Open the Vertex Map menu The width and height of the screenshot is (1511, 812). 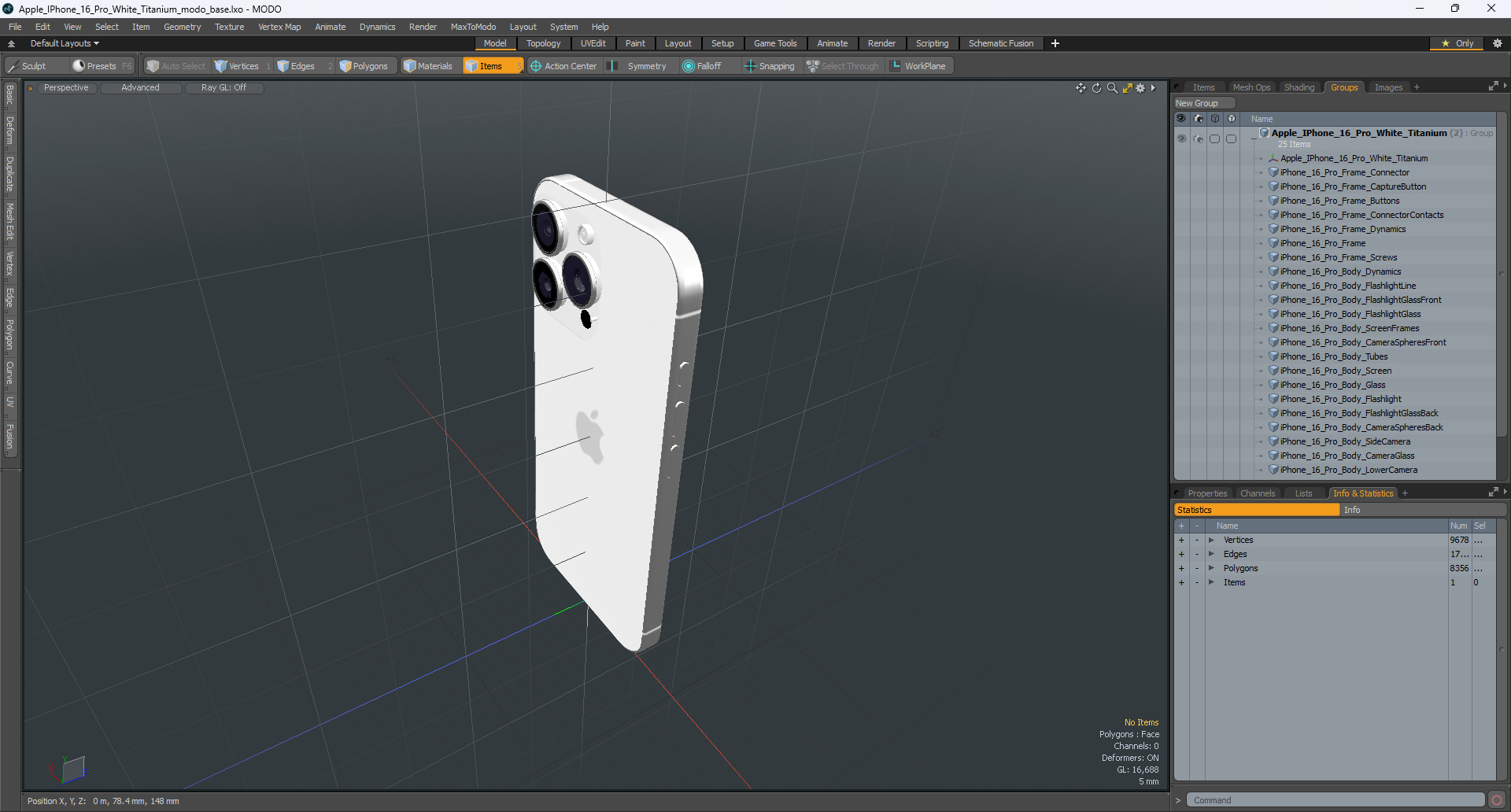(279, 27)
